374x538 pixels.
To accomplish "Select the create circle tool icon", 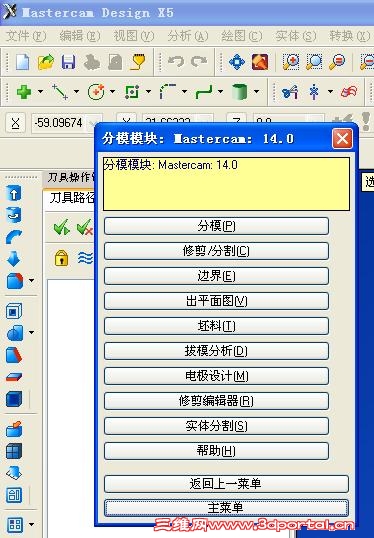I will pyautogui.click(x=96, y=92).
